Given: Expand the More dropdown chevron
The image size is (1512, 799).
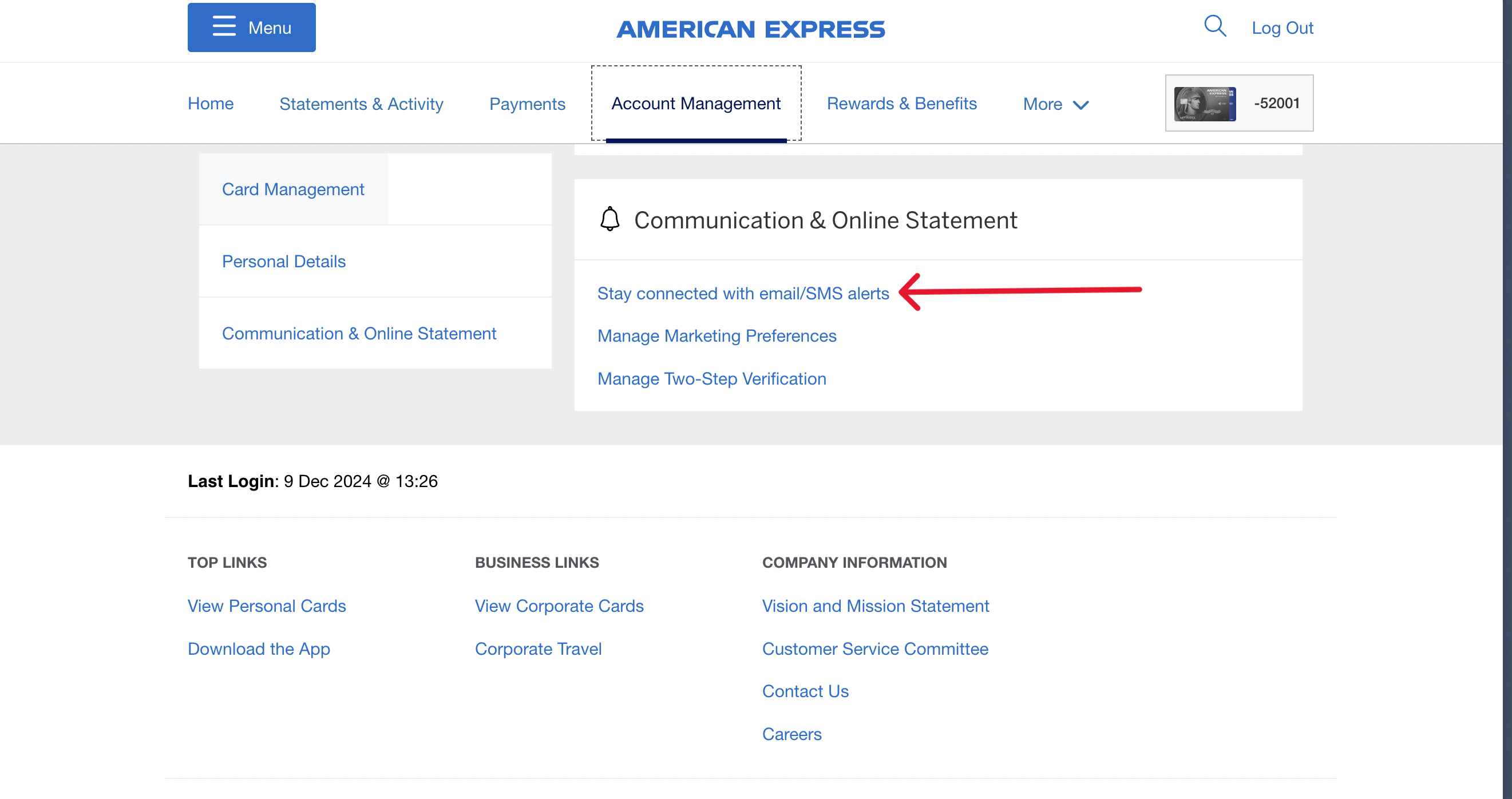Looking at the screenshot, I should [1080, 105].
